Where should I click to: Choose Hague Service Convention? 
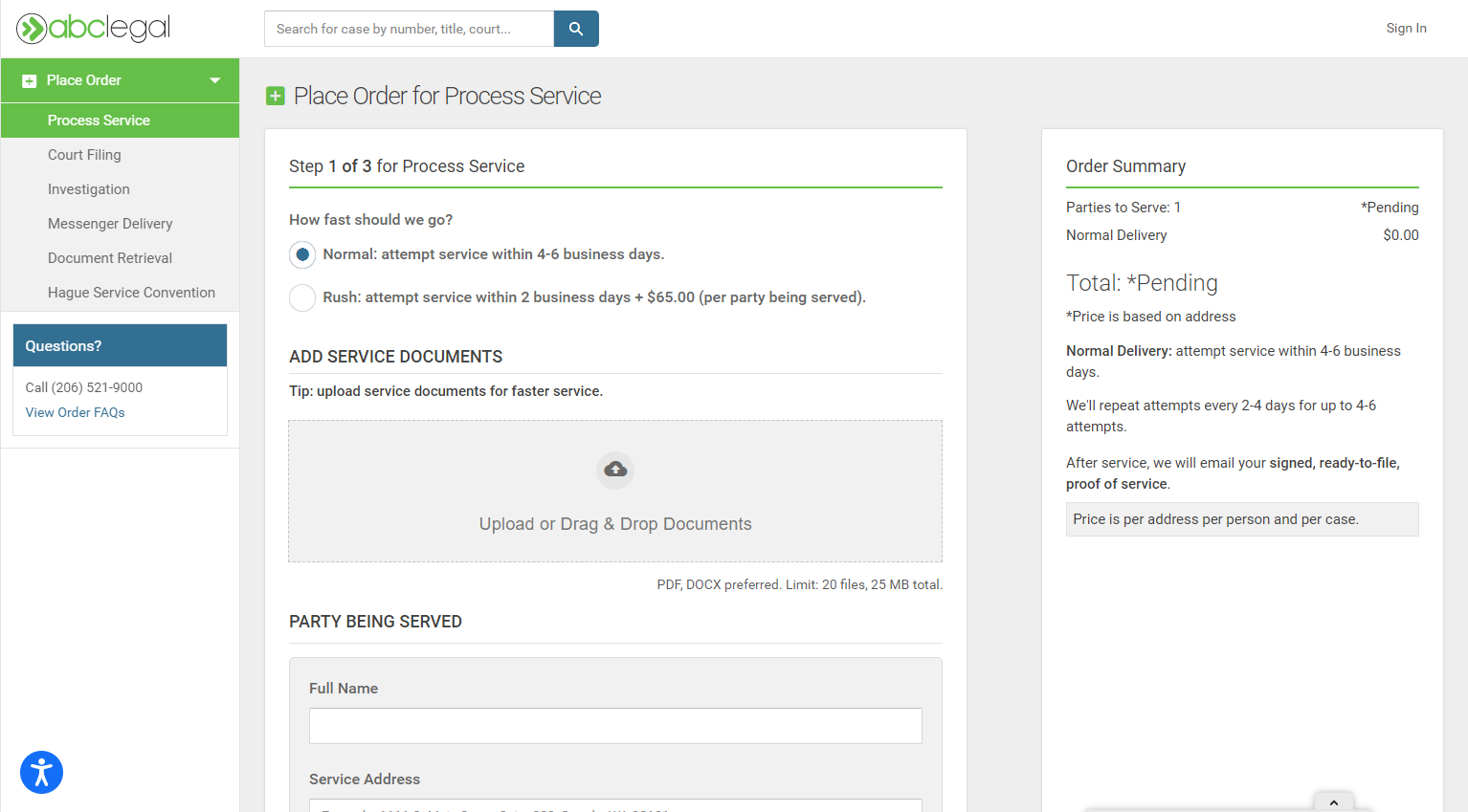click(131, 293)
